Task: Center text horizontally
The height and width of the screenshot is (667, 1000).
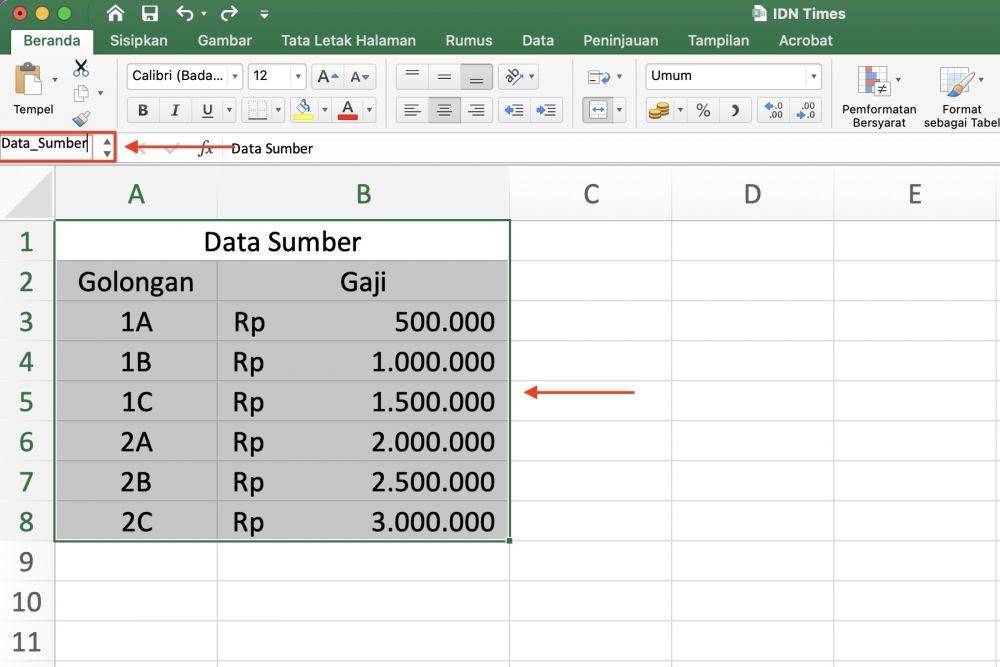Action: (445, 110)
